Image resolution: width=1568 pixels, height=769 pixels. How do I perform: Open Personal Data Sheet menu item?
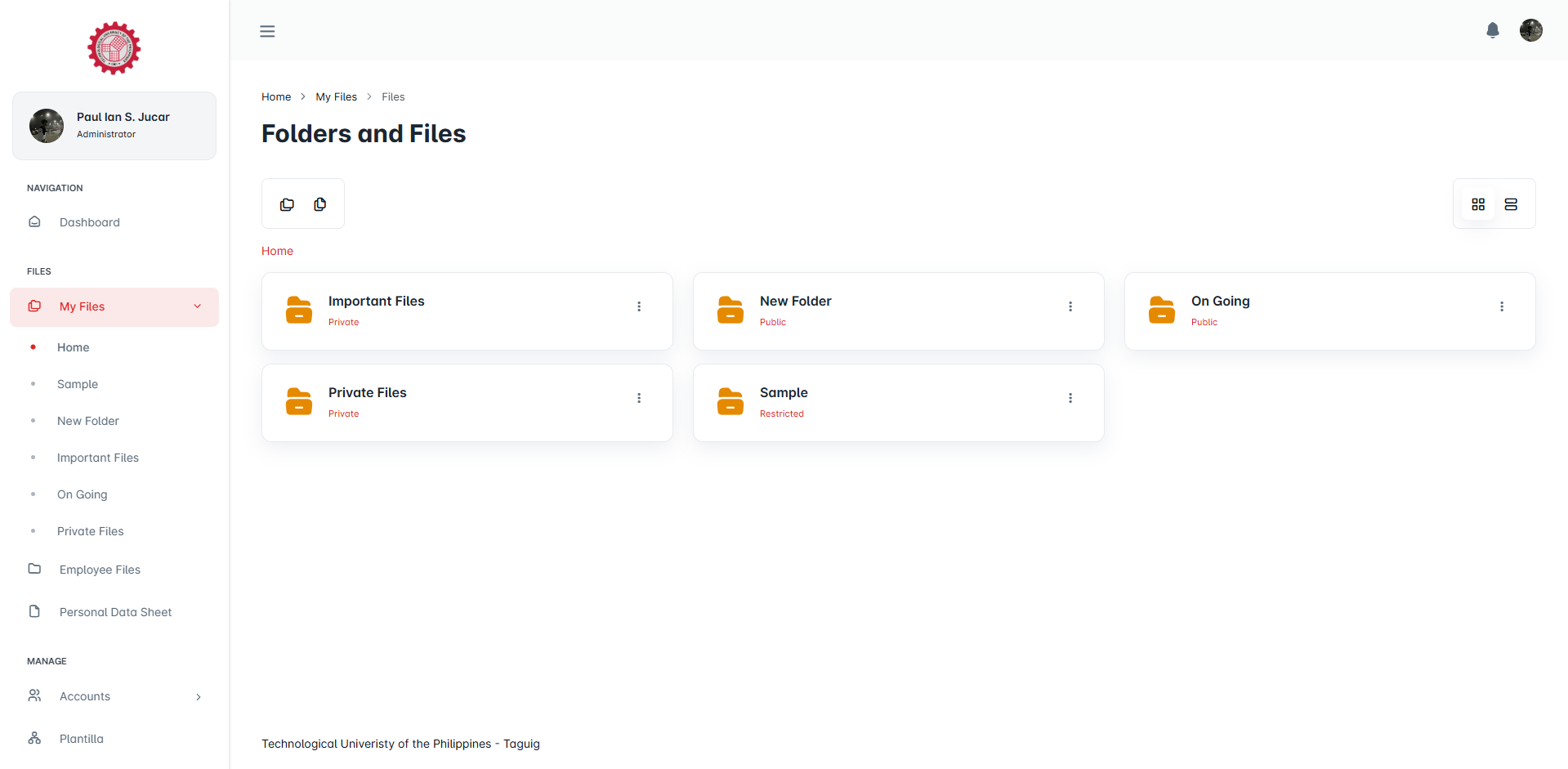114,612
